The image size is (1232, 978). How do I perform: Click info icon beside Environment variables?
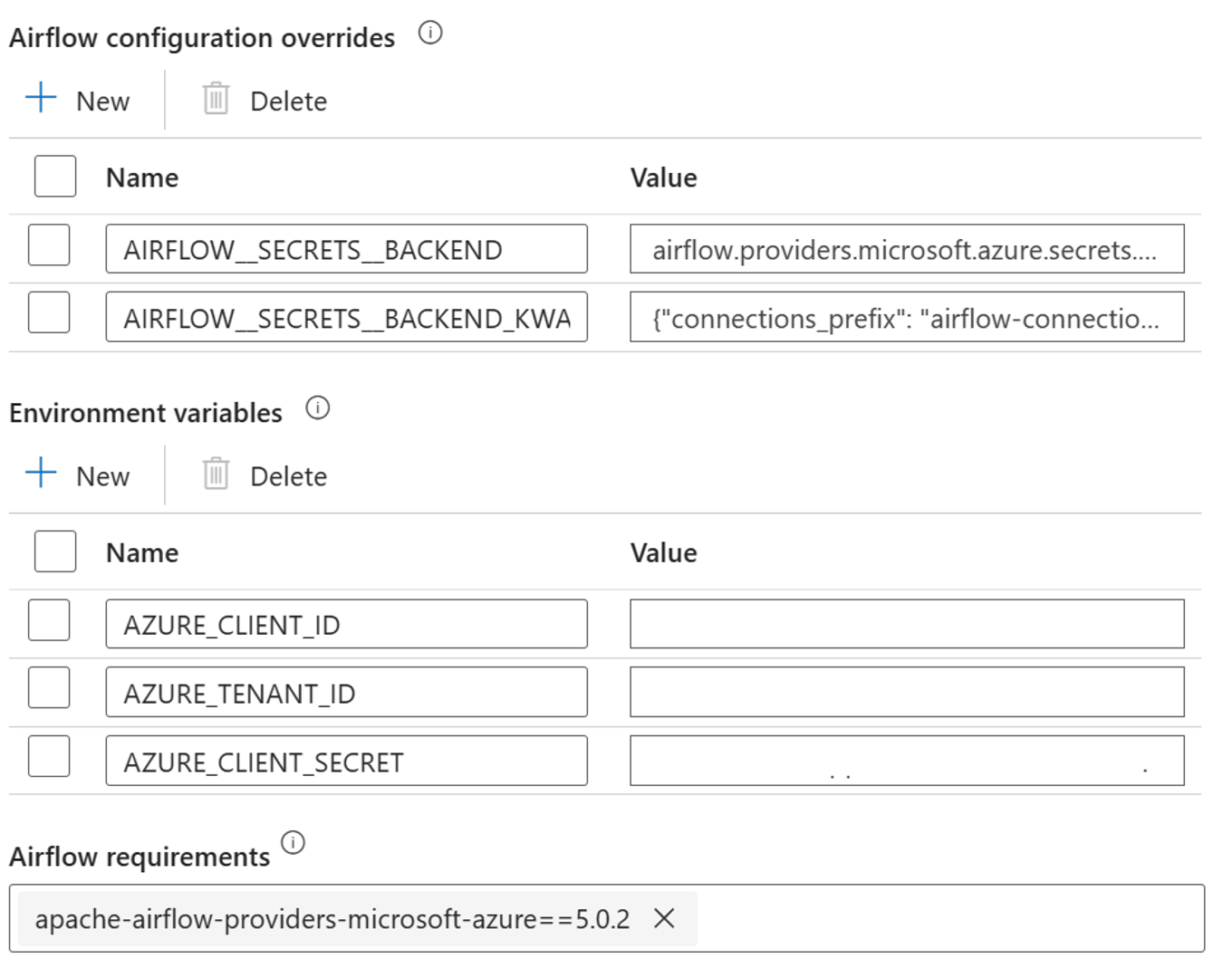pyautogui.click(x=317, y=408)
